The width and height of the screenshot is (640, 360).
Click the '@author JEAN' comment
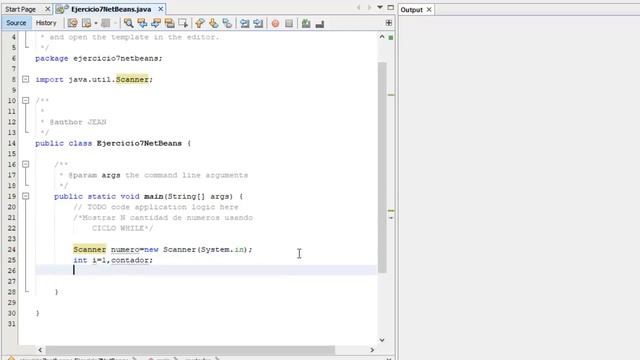[78, 122]
